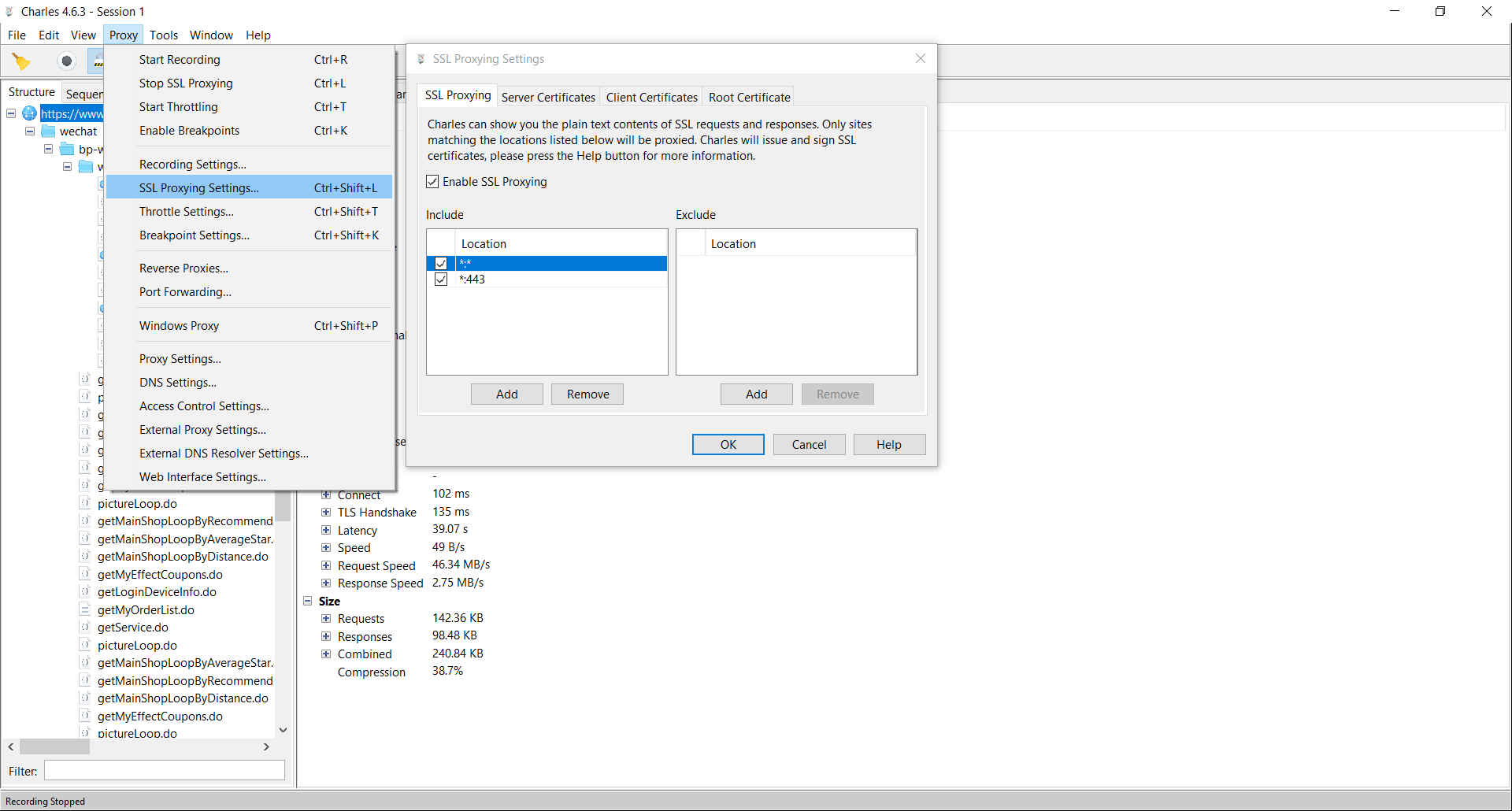The width and height of the screenshot is (1512, 811).
Task: Expand the Latency row
Action: click(x=326, y=531)
